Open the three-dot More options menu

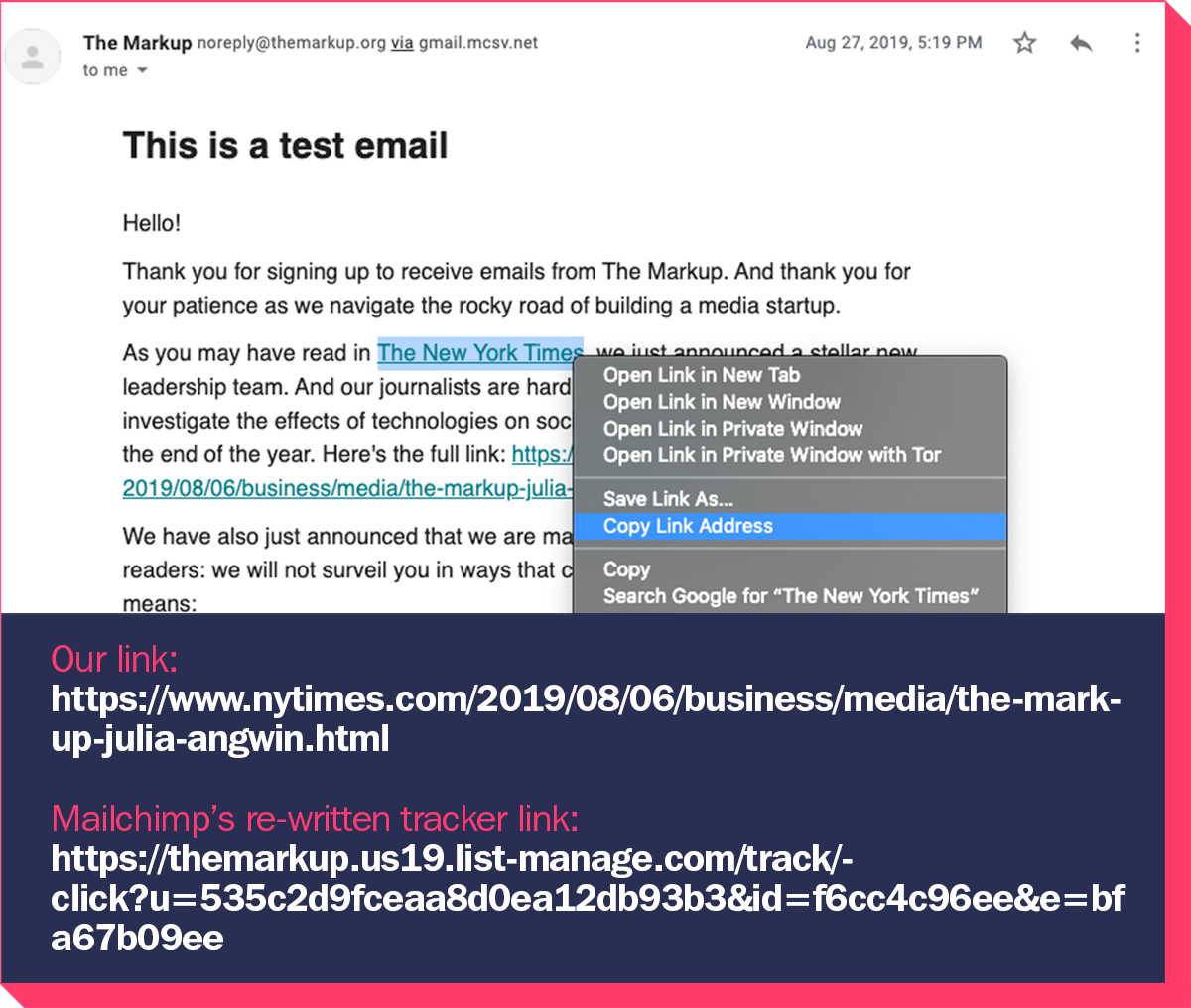point(1137,42)
